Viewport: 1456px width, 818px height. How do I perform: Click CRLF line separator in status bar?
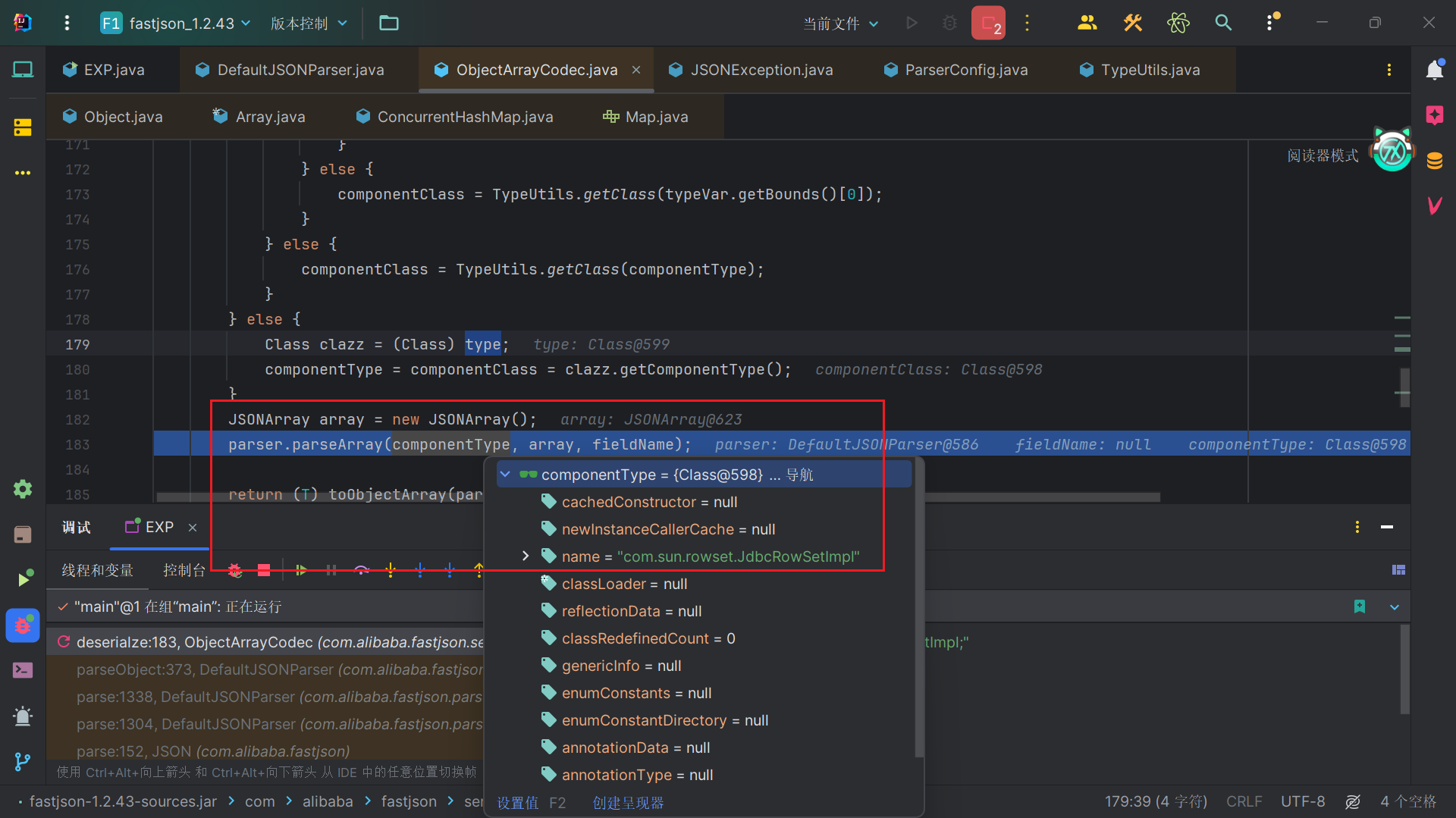point(1244,801)
